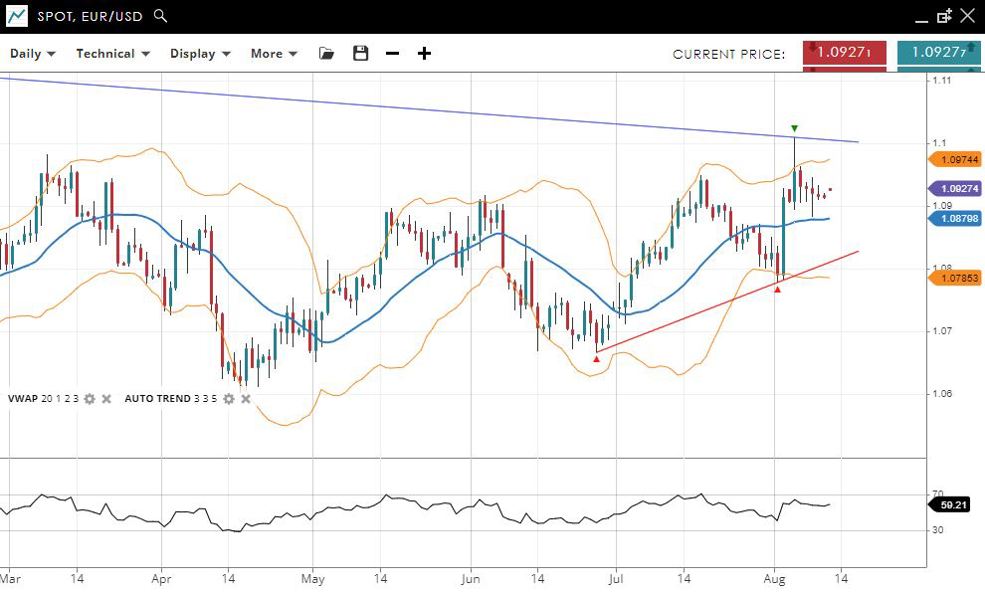Select the purple 1.09274 current price label

click(x=955, y=188)
